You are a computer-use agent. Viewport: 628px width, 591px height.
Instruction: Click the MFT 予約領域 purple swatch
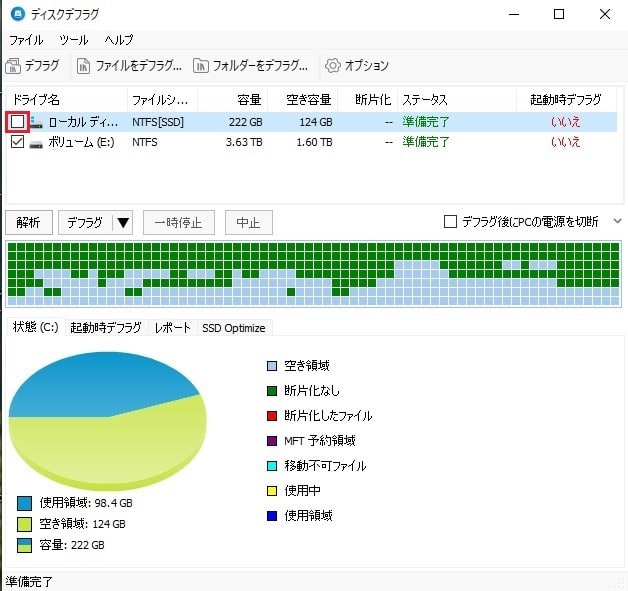click(272, 441)
